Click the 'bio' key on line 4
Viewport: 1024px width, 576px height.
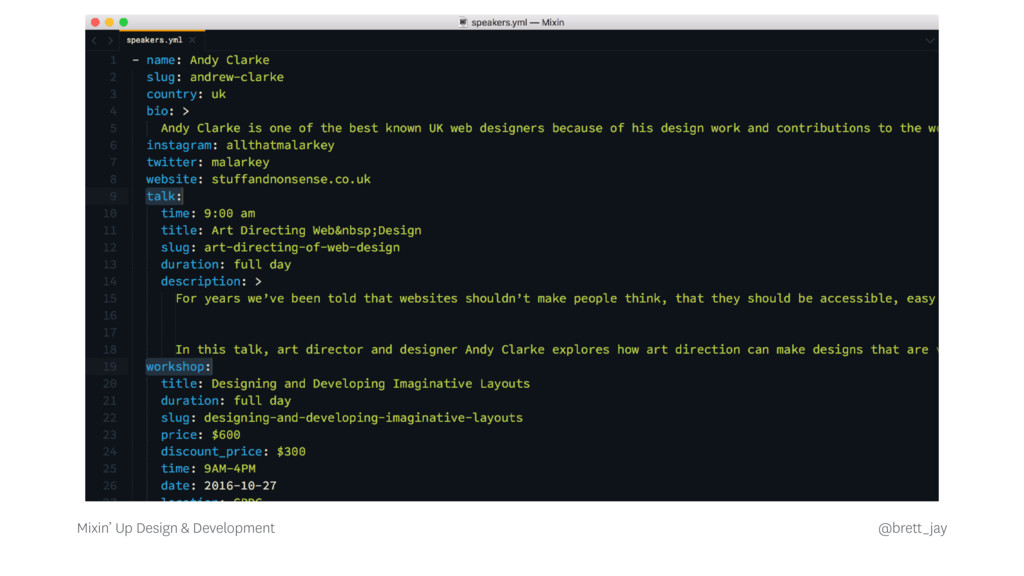157,111
